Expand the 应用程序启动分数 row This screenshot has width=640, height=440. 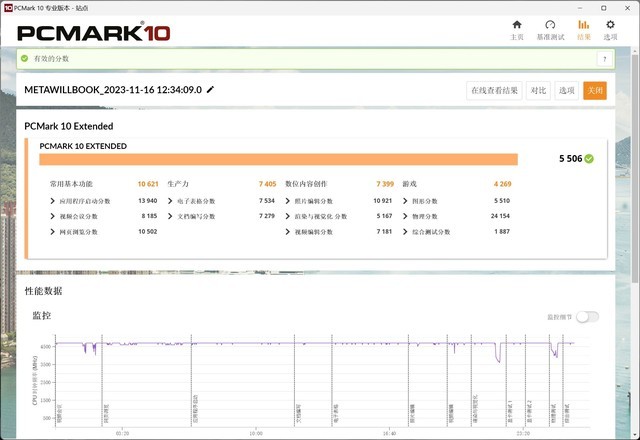[x=52, y=201]
